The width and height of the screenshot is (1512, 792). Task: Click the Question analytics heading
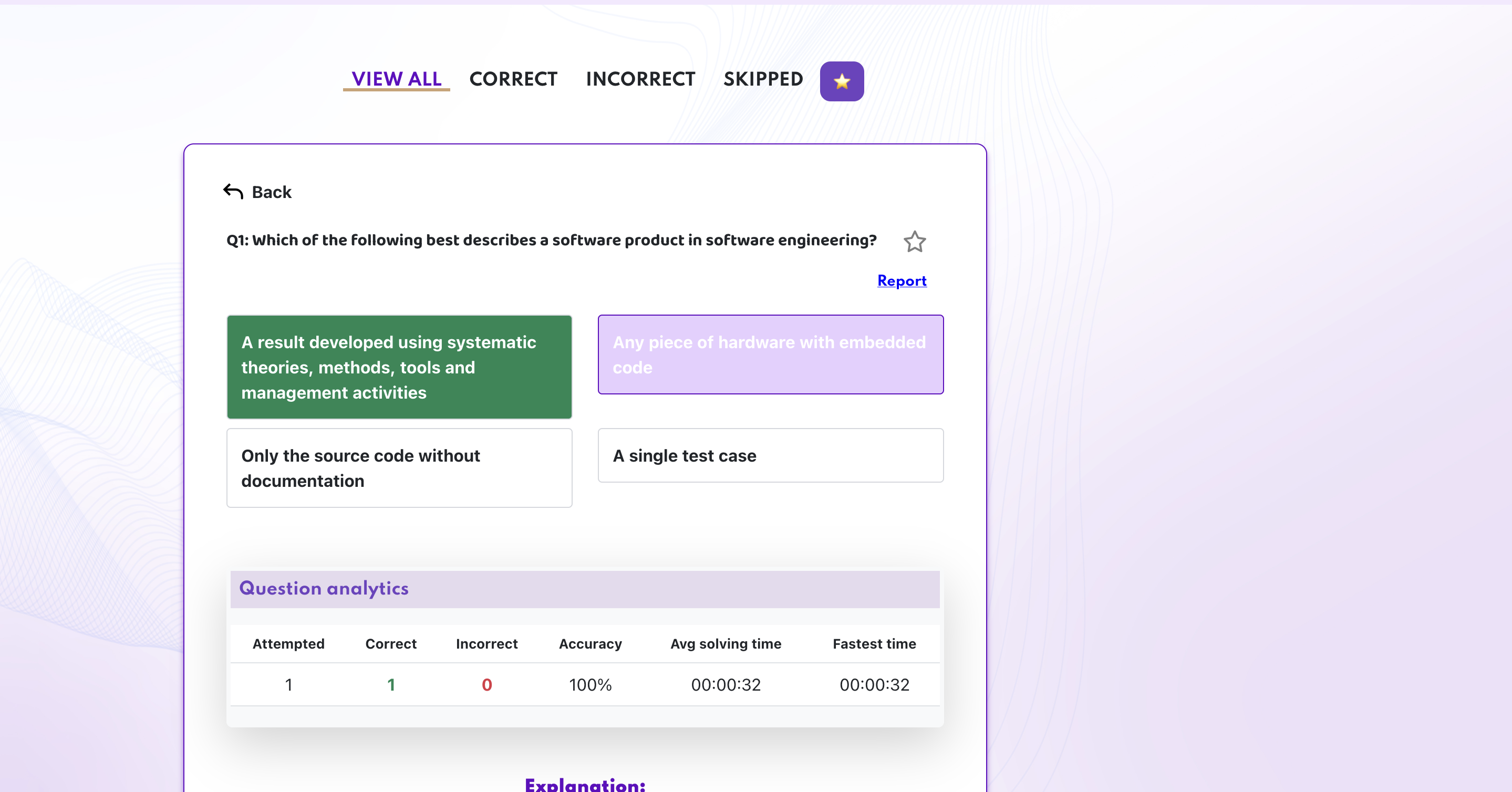(324, 588)
